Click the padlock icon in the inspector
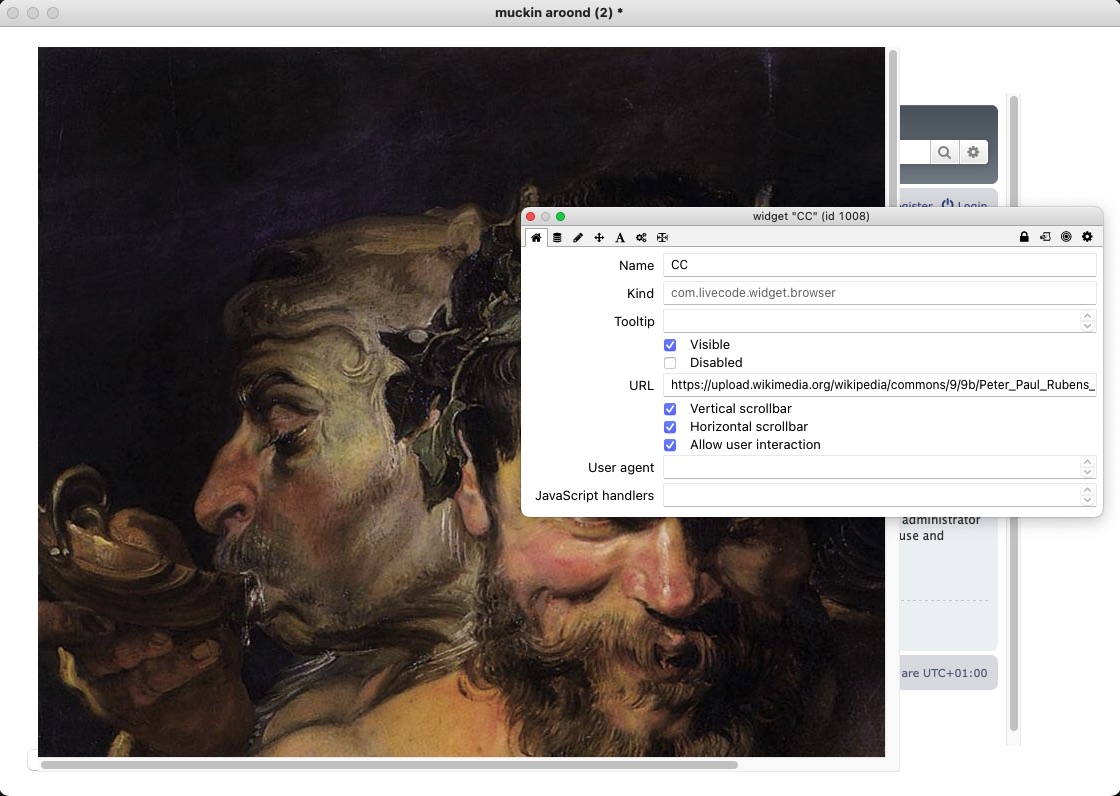This screenshot has width=1120, height=796. tap(1024, 238)
